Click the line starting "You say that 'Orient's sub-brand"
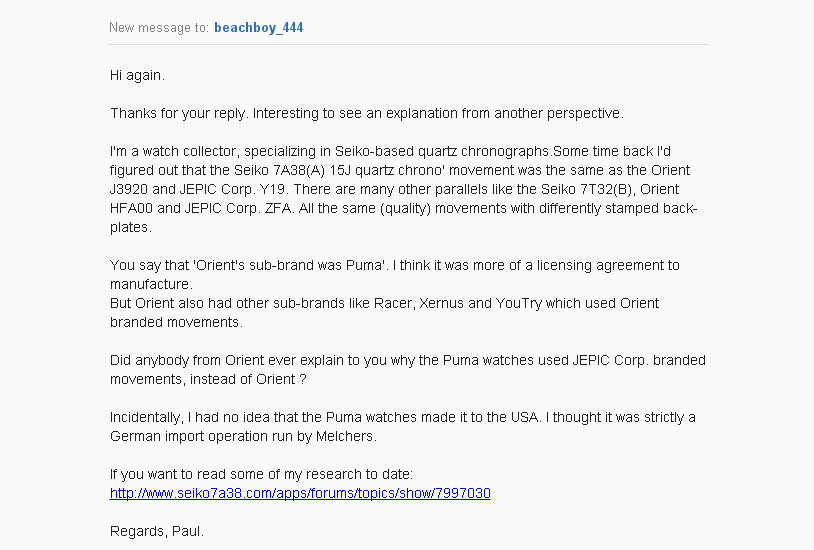 click(x=395, y=265)
